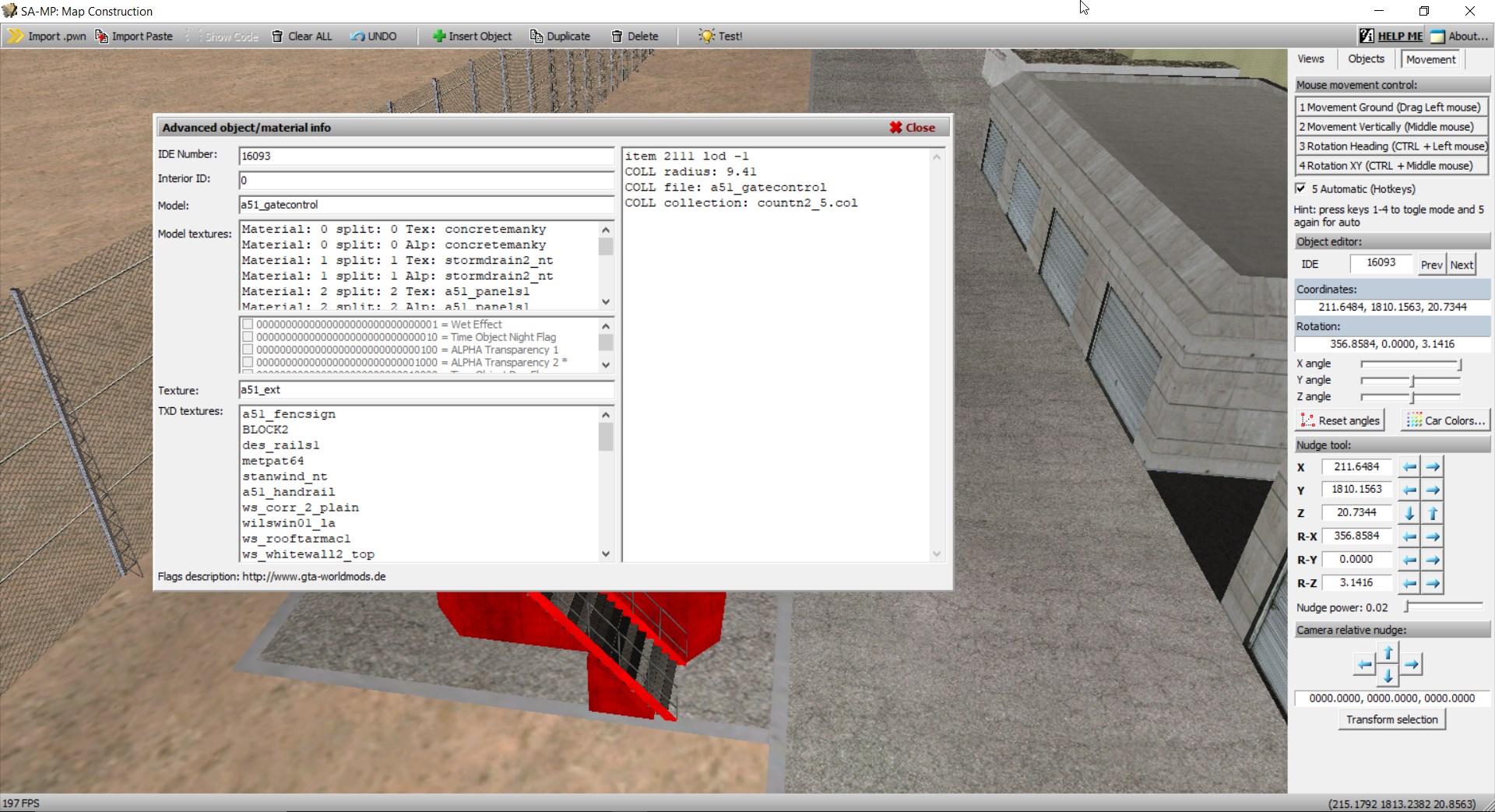This screenshot has height=812, width=1495.
Task: Enable the Wet Effect flag checkbox
Action: (248, 325)
